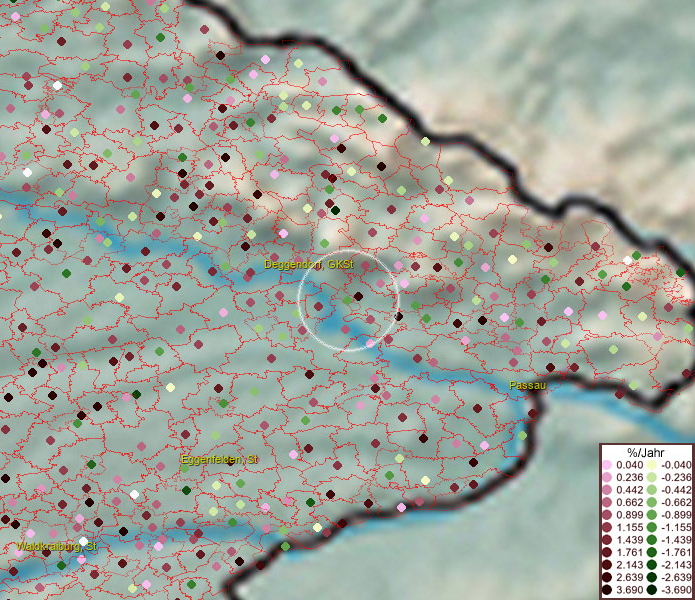
Task: Choose the swatch beside 1.439
Action: [x=607, y=540]
